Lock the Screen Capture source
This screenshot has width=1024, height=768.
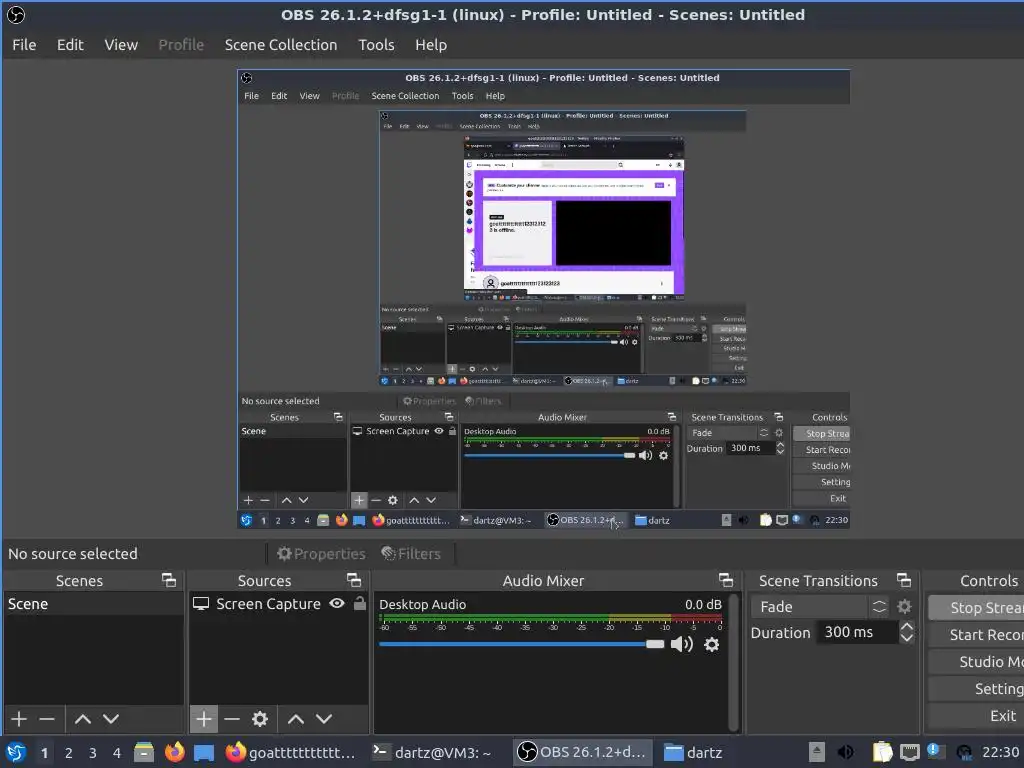pyautogui.click(x=360, y=603)
